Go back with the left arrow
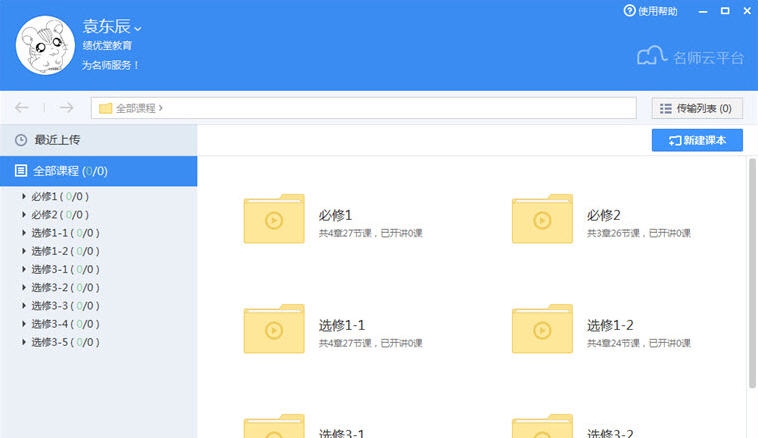This screenshot has height=438, width=758. click(x=21, y=107)
